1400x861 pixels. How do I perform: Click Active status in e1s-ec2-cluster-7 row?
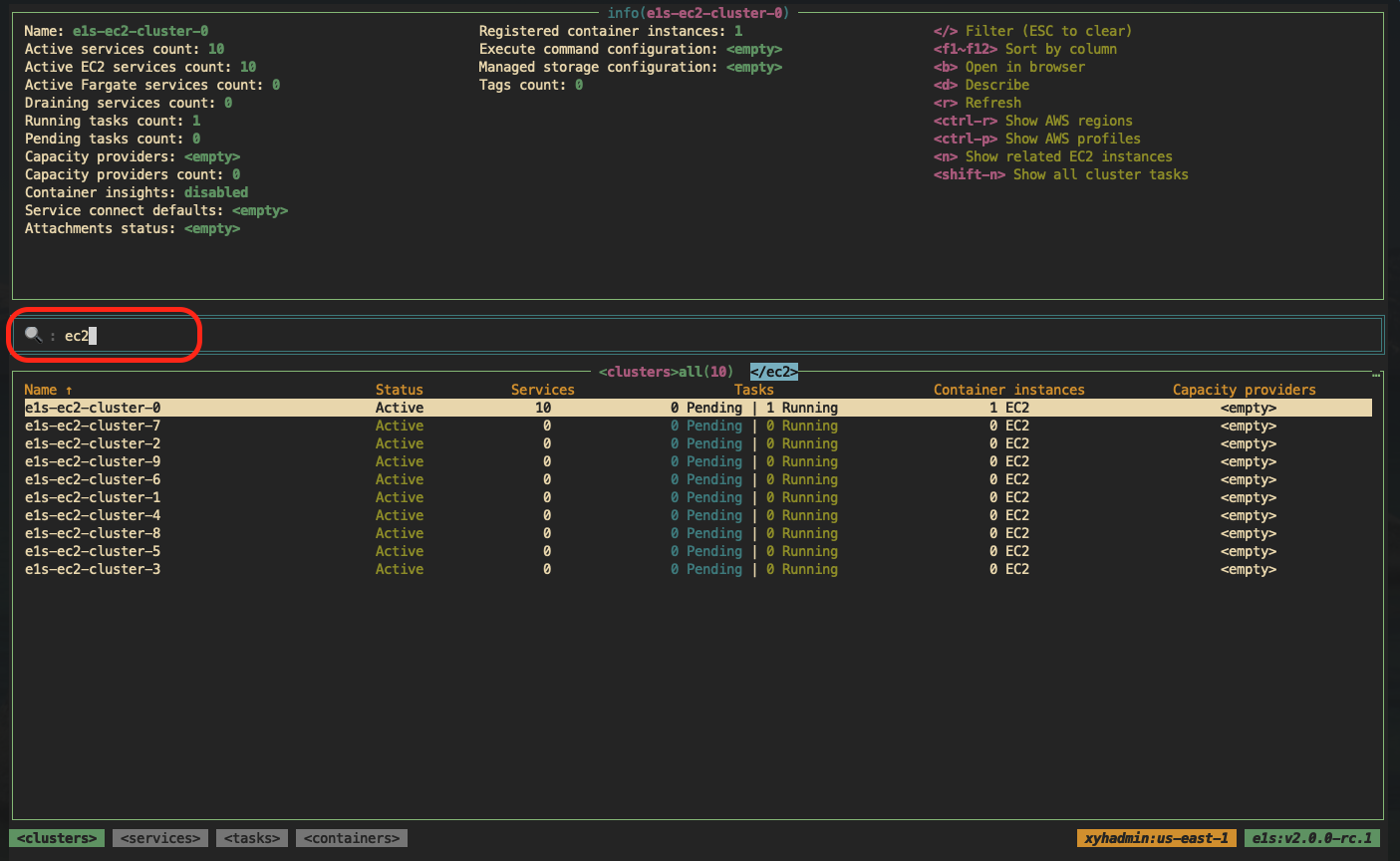tap(400, 426)
